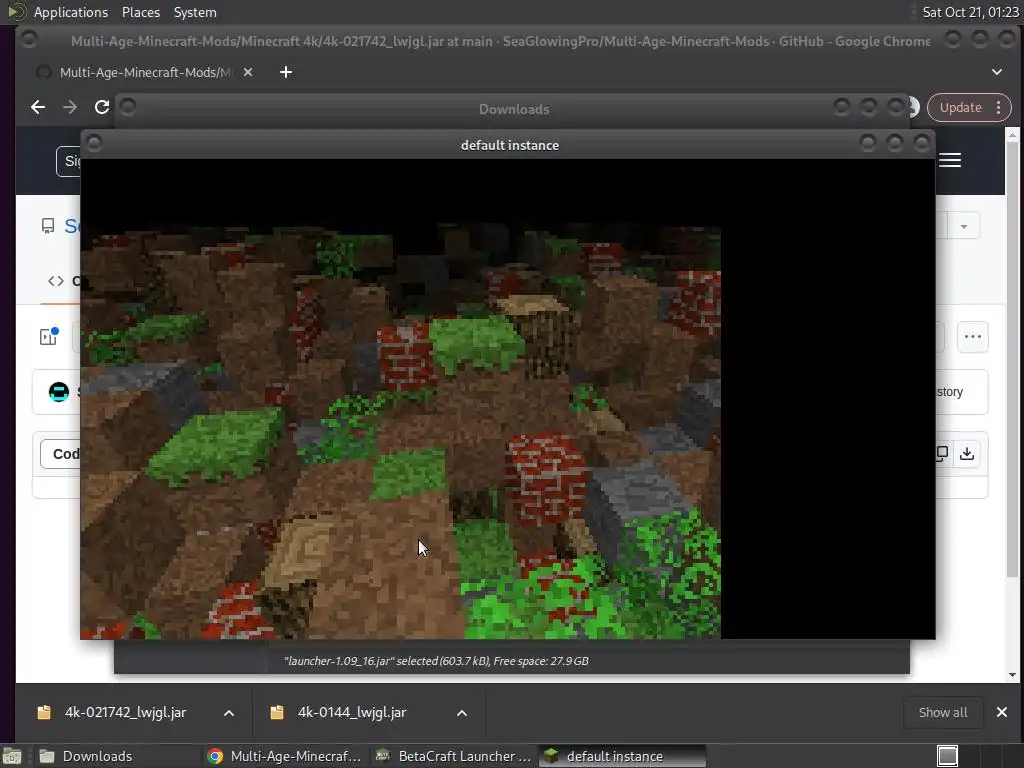
Task: Open the default instance window menu button
Action: 95,142
